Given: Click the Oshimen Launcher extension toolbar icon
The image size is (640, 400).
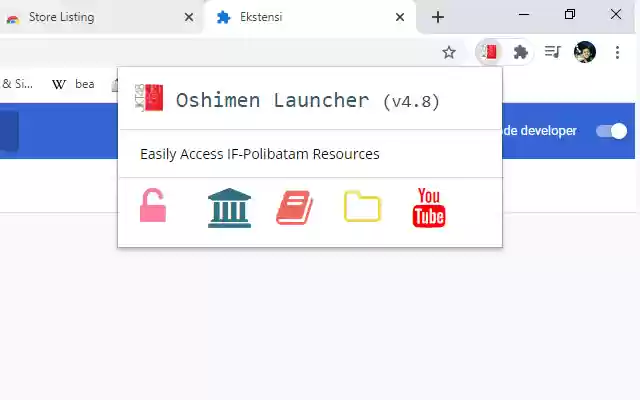Looking at the screenshot, I should (x=489, y=52).
